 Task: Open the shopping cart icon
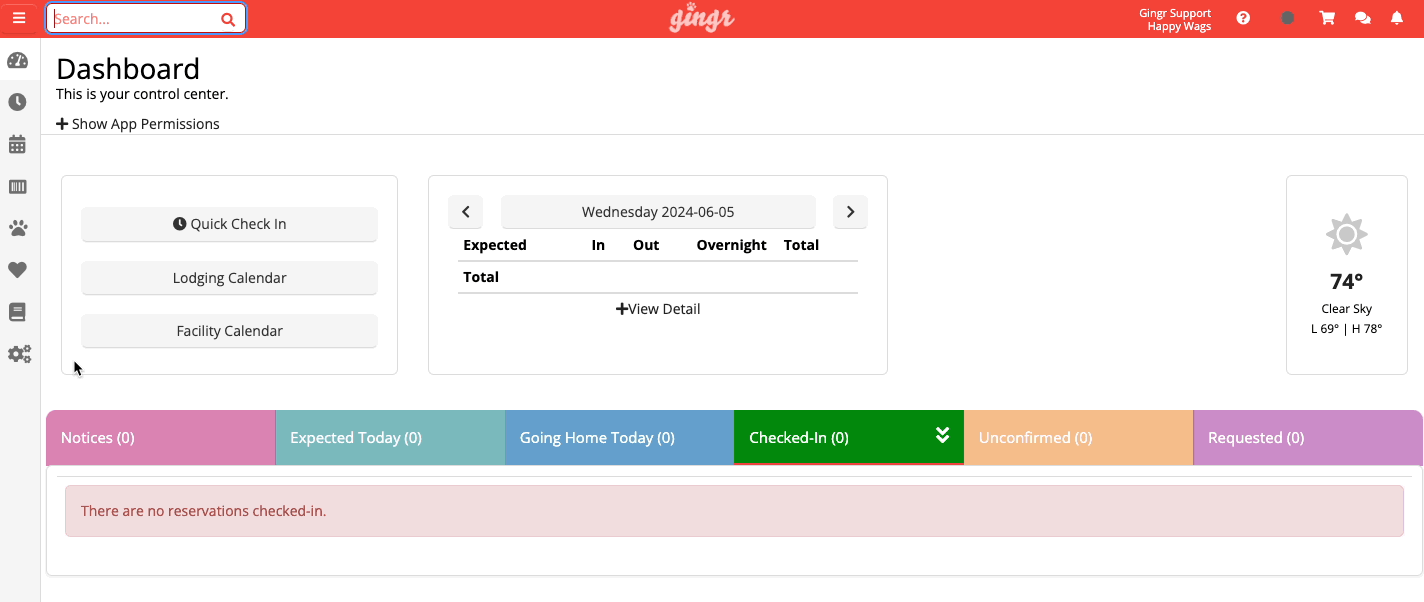tap(1327, 18)
